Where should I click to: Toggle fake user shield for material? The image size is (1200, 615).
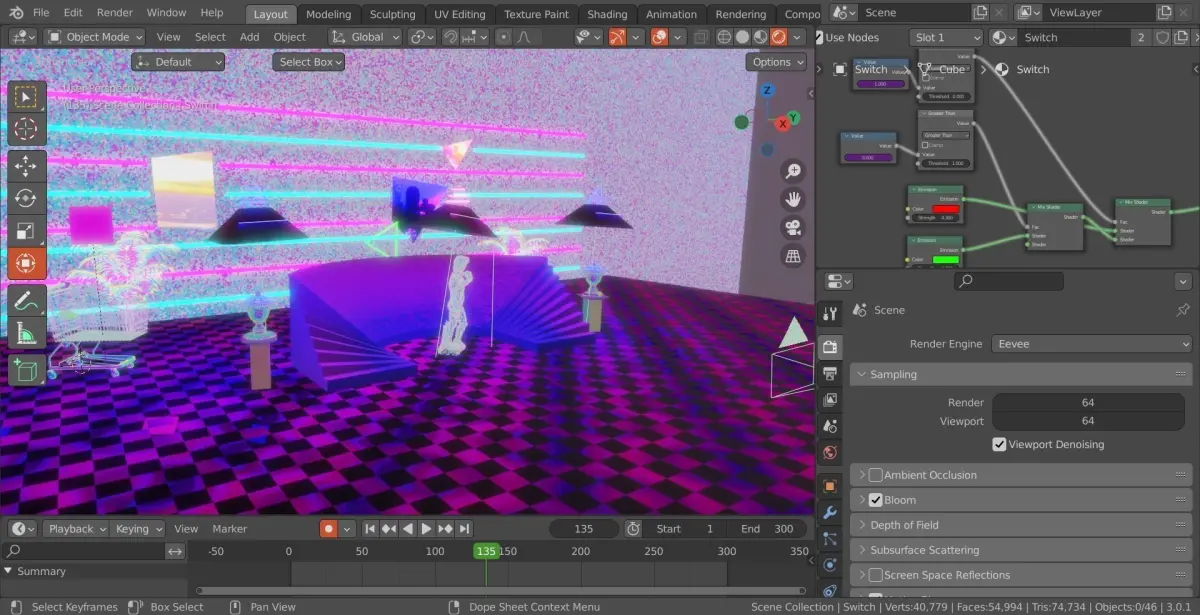click(x=1162, y=37)
